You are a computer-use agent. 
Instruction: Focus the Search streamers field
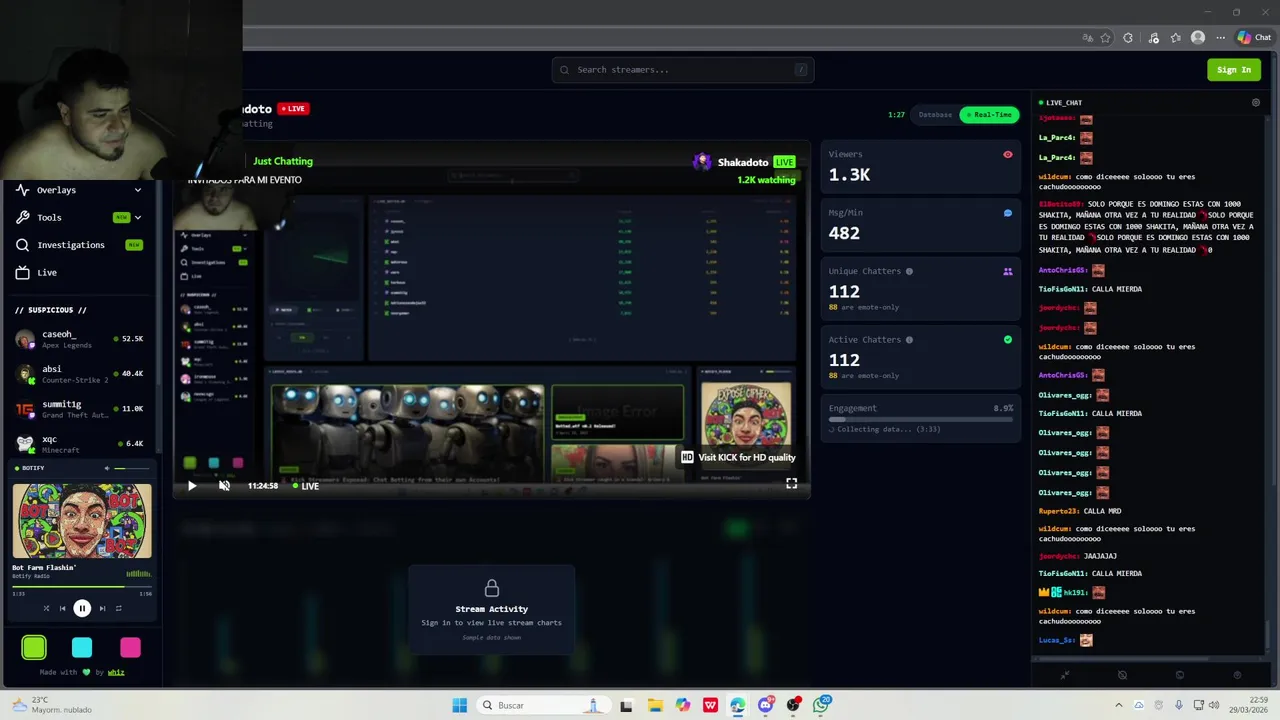(683, 70)
